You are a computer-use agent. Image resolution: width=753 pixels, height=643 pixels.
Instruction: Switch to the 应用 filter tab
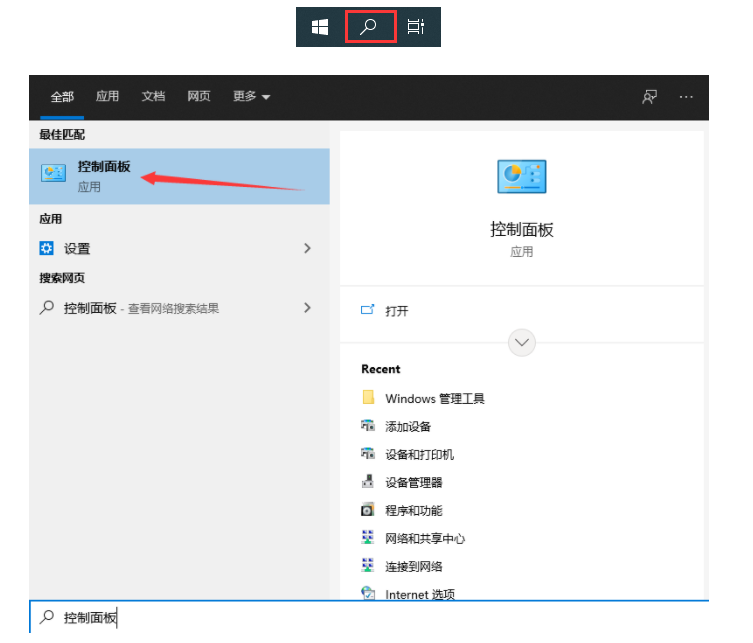107,97
